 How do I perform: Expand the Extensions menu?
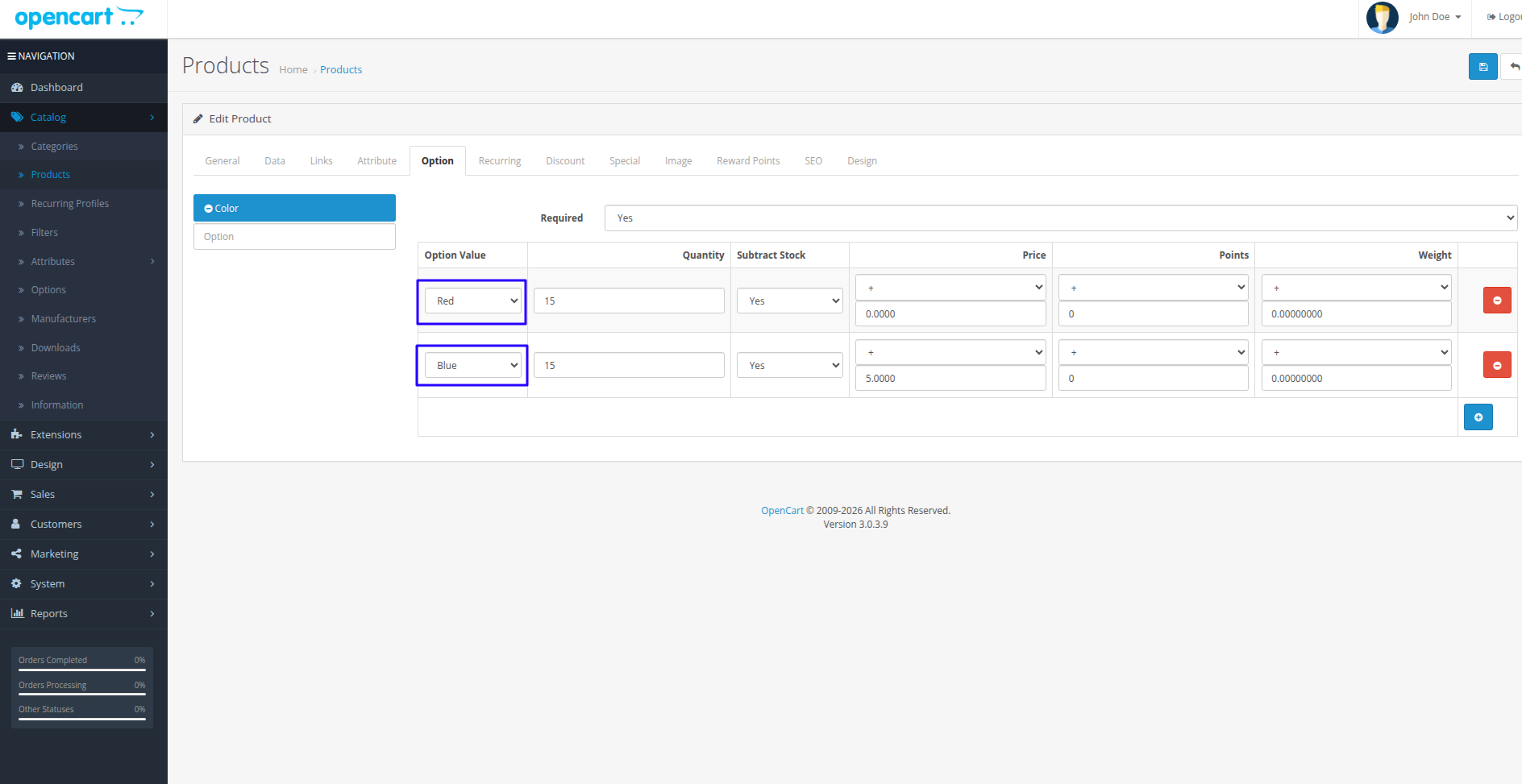(84, 434)
